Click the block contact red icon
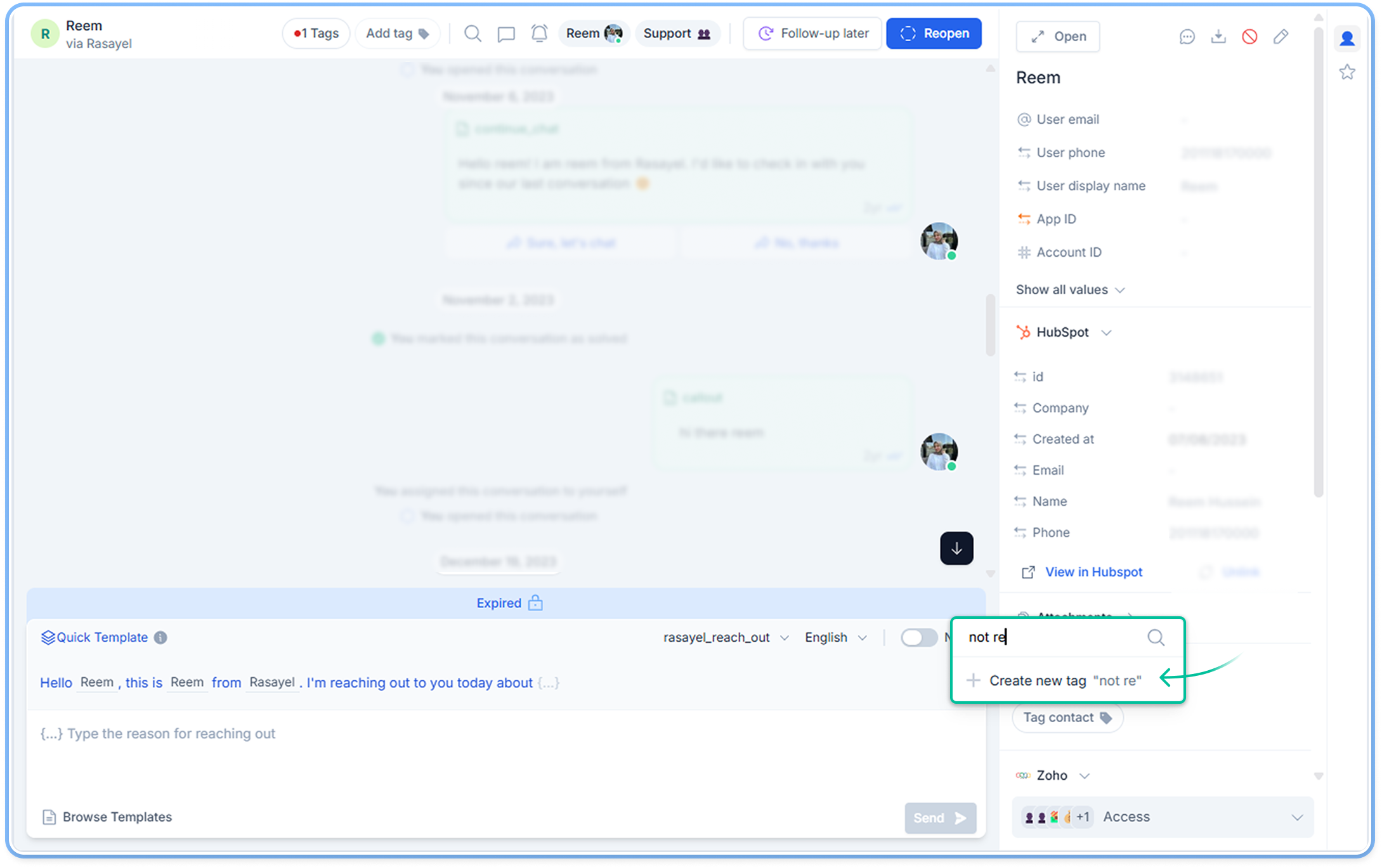This screenshot has width=1382, height=868. (x=1249, y=37)
